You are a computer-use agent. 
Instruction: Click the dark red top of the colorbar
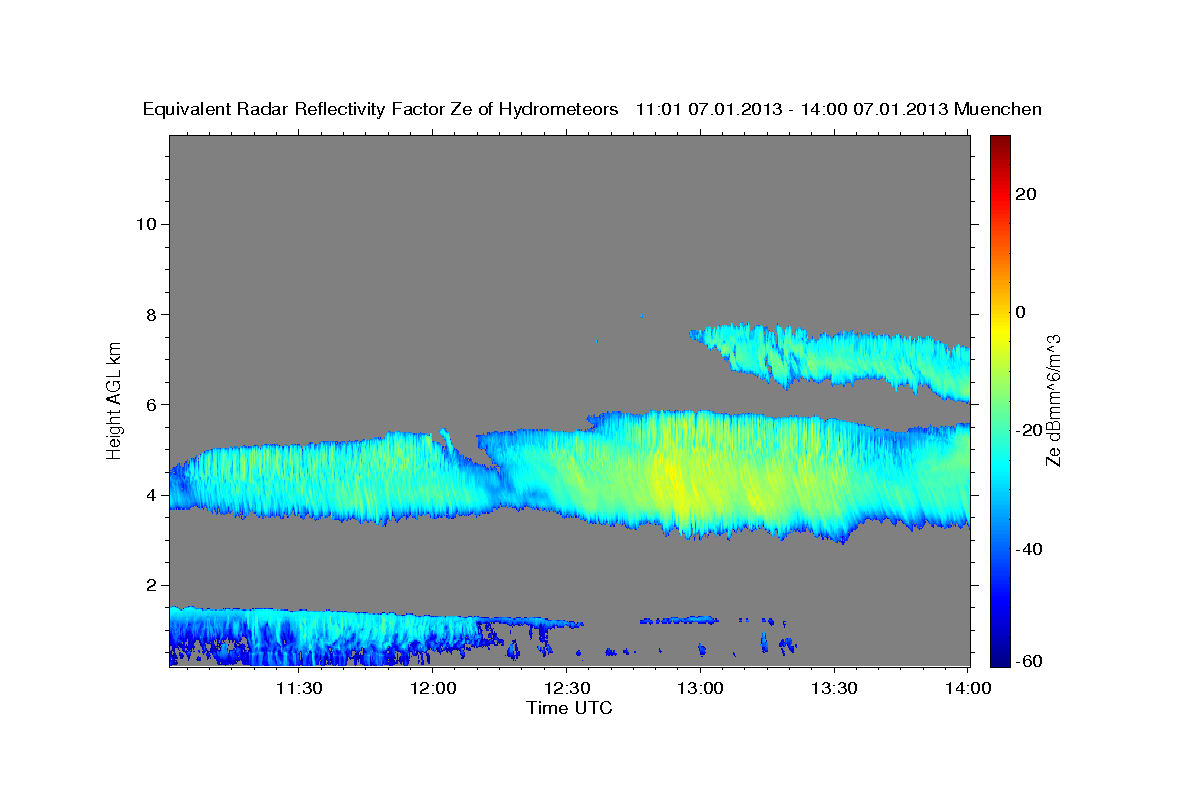click(x=999, y=143)
